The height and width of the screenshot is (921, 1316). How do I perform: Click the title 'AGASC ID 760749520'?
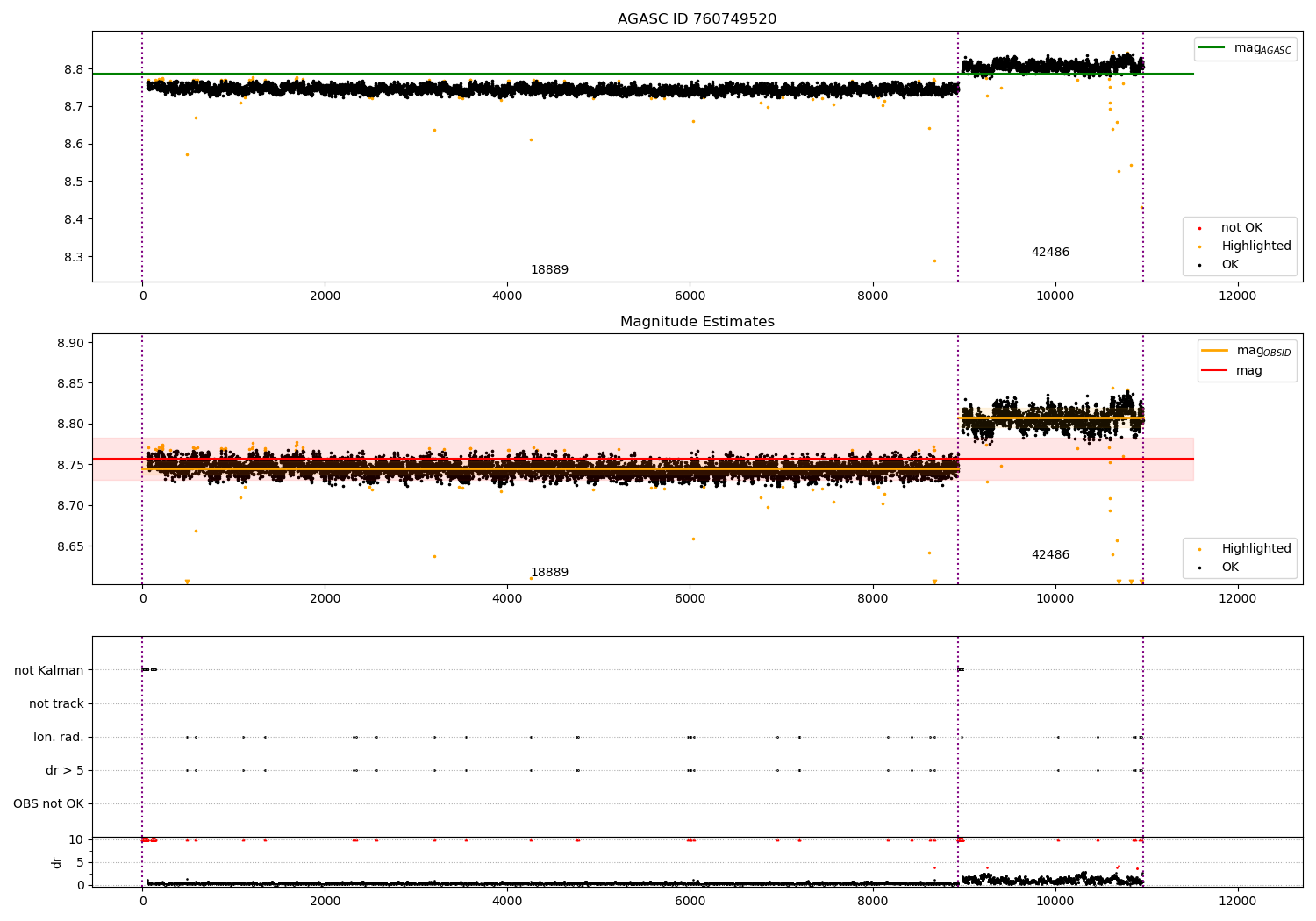point(697,19)
